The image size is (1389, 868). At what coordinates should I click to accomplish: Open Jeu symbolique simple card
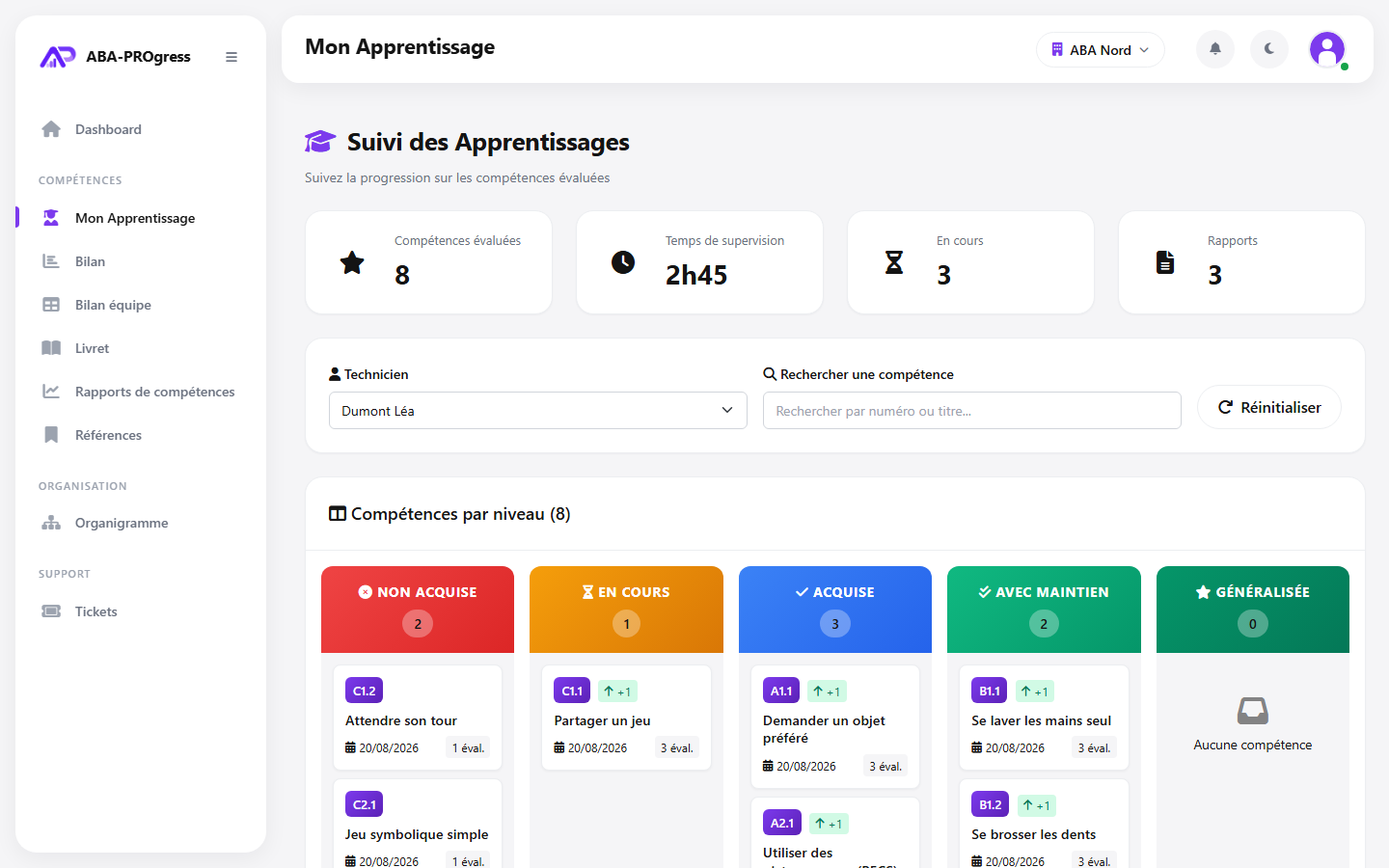coord(418,826)
